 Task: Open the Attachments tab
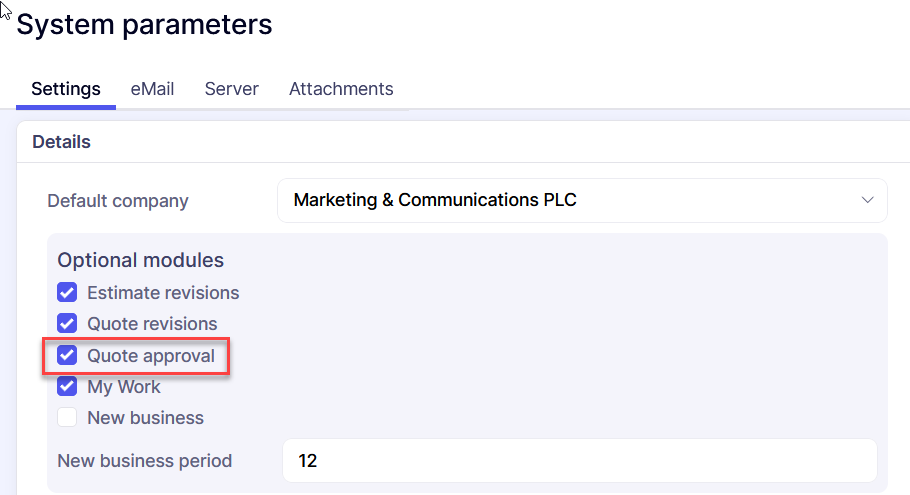[341, 89]
